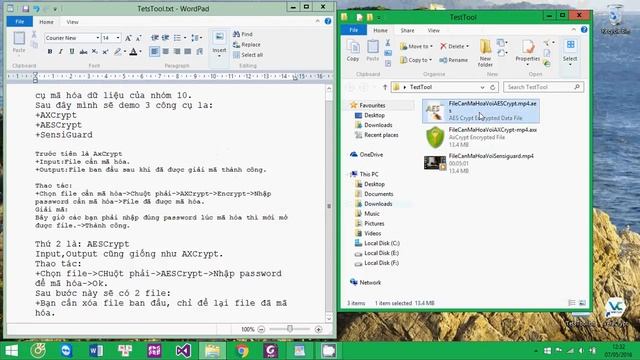Click Copy icon in Explorer ribbon
Image resolution: width=640 pixels, height=360 pixels.
tap(353, 51)
